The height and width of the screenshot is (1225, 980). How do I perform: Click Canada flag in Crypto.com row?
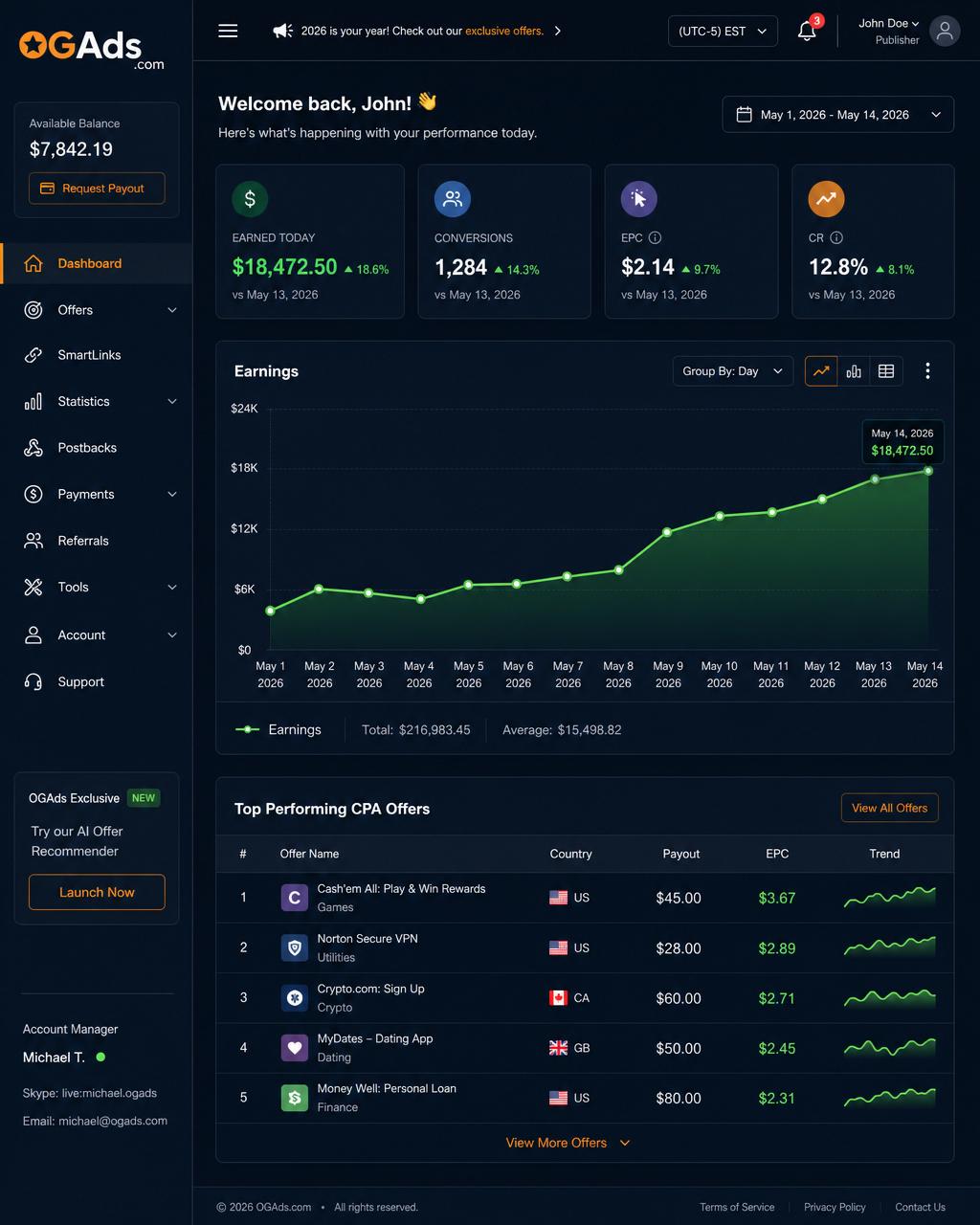pos(558,998)
